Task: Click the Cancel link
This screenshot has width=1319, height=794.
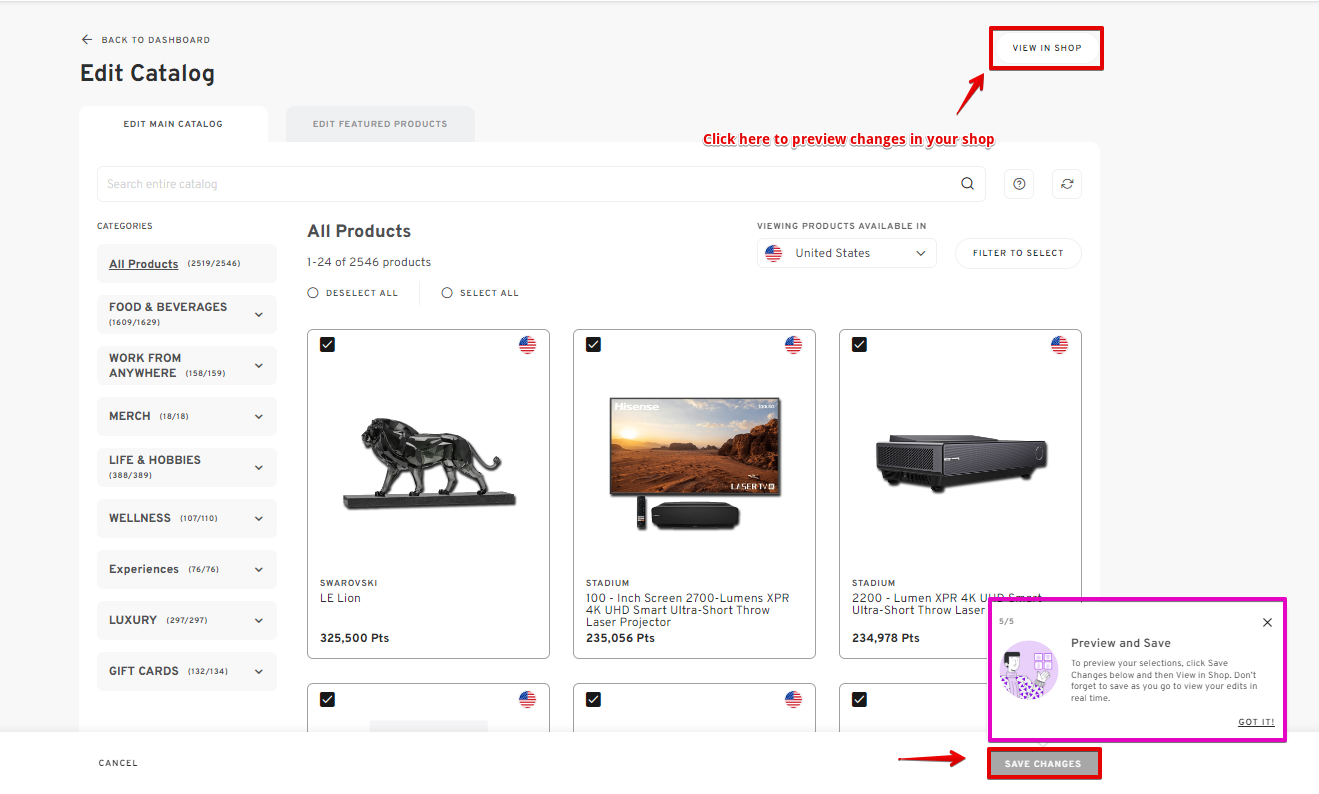Action: pos(118,763)
